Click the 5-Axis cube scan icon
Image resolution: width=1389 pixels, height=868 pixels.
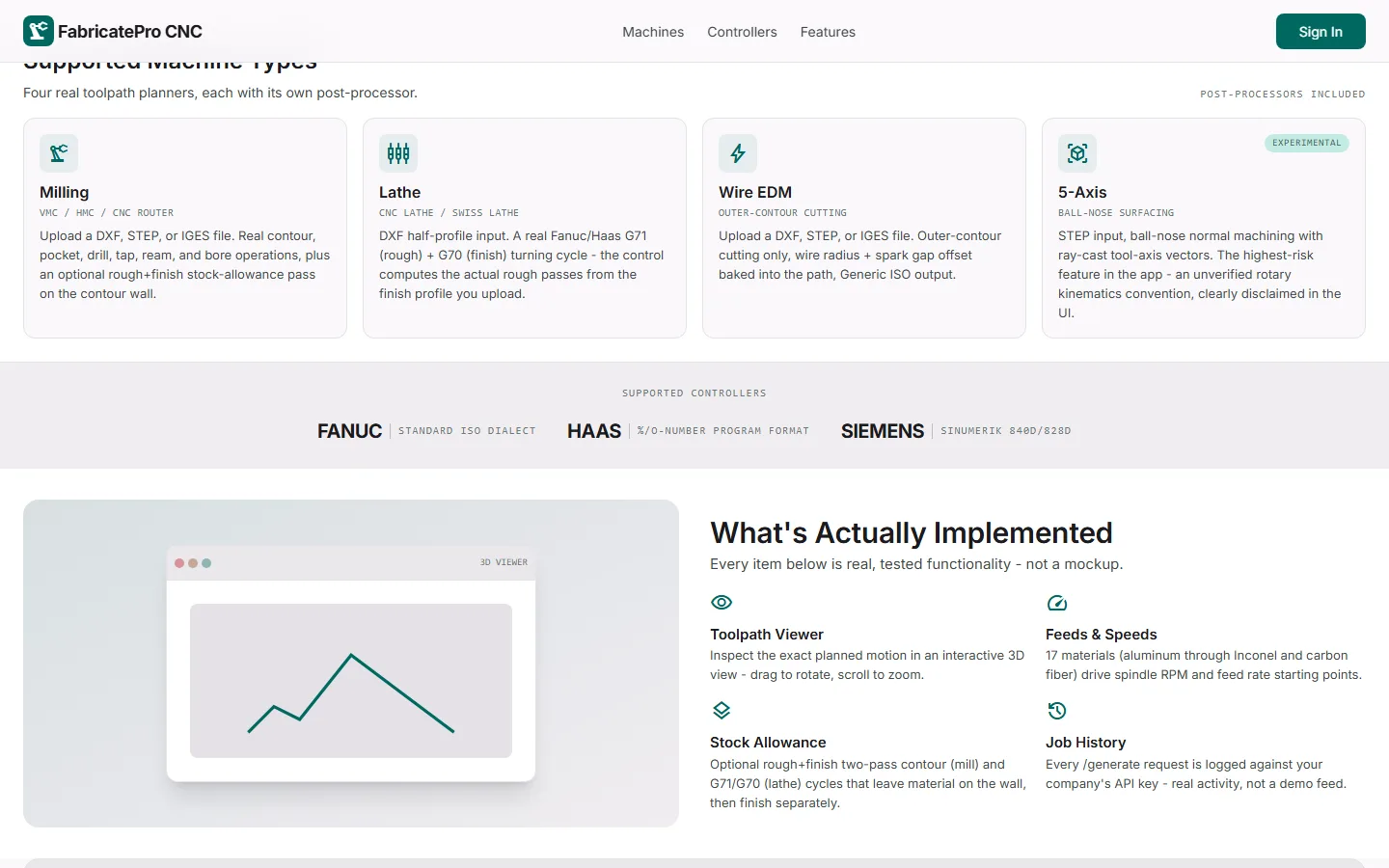click(1077, 153)
